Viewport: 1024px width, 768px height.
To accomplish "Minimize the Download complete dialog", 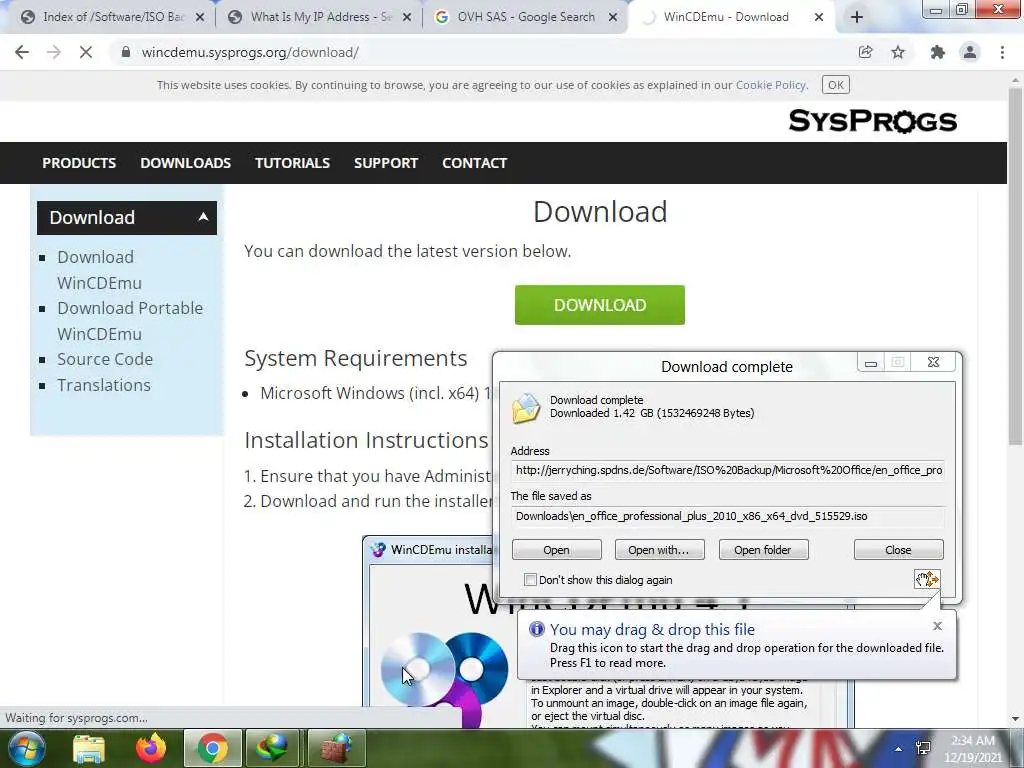I will click(x=871, y=363).
